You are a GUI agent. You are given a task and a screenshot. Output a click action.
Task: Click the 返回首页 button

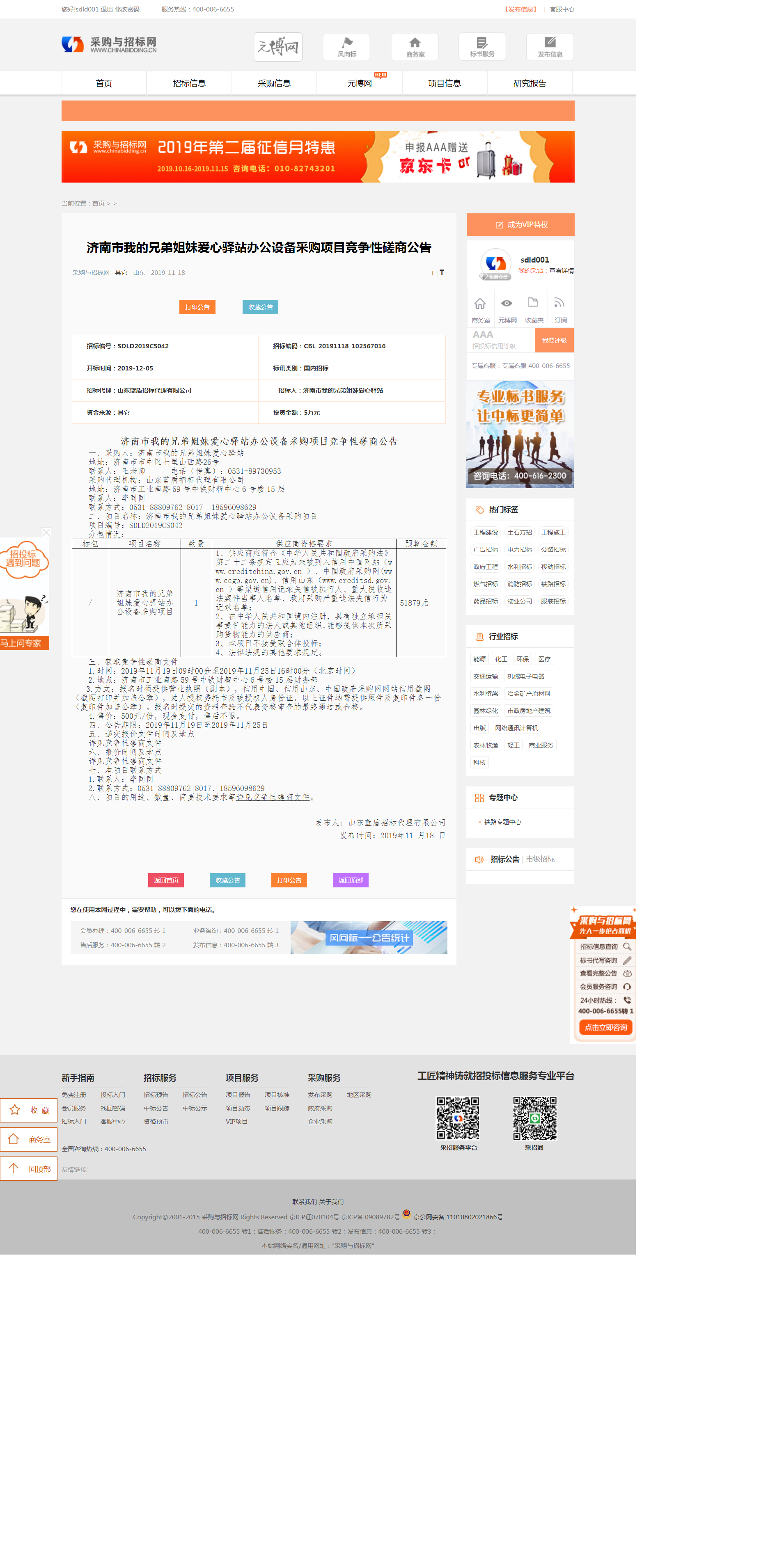pyautogui.click(x=166, y=880)
